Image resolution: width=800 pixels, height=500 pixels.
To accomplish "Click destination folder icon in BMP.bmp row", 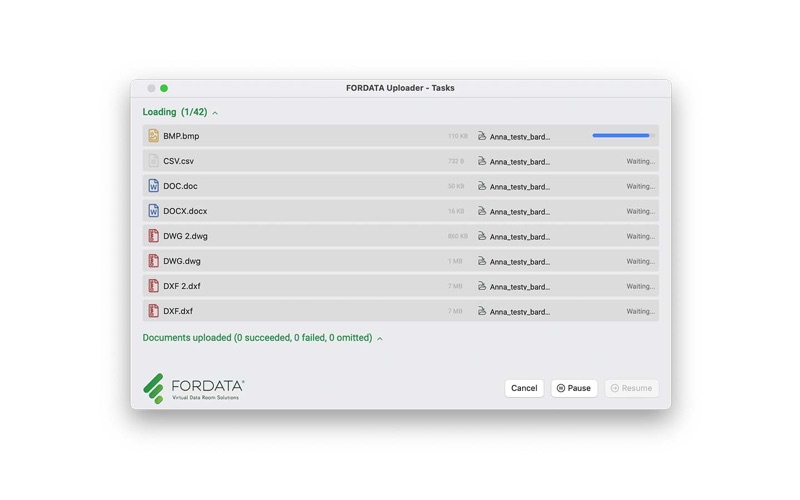I will [x=482, y=136].
